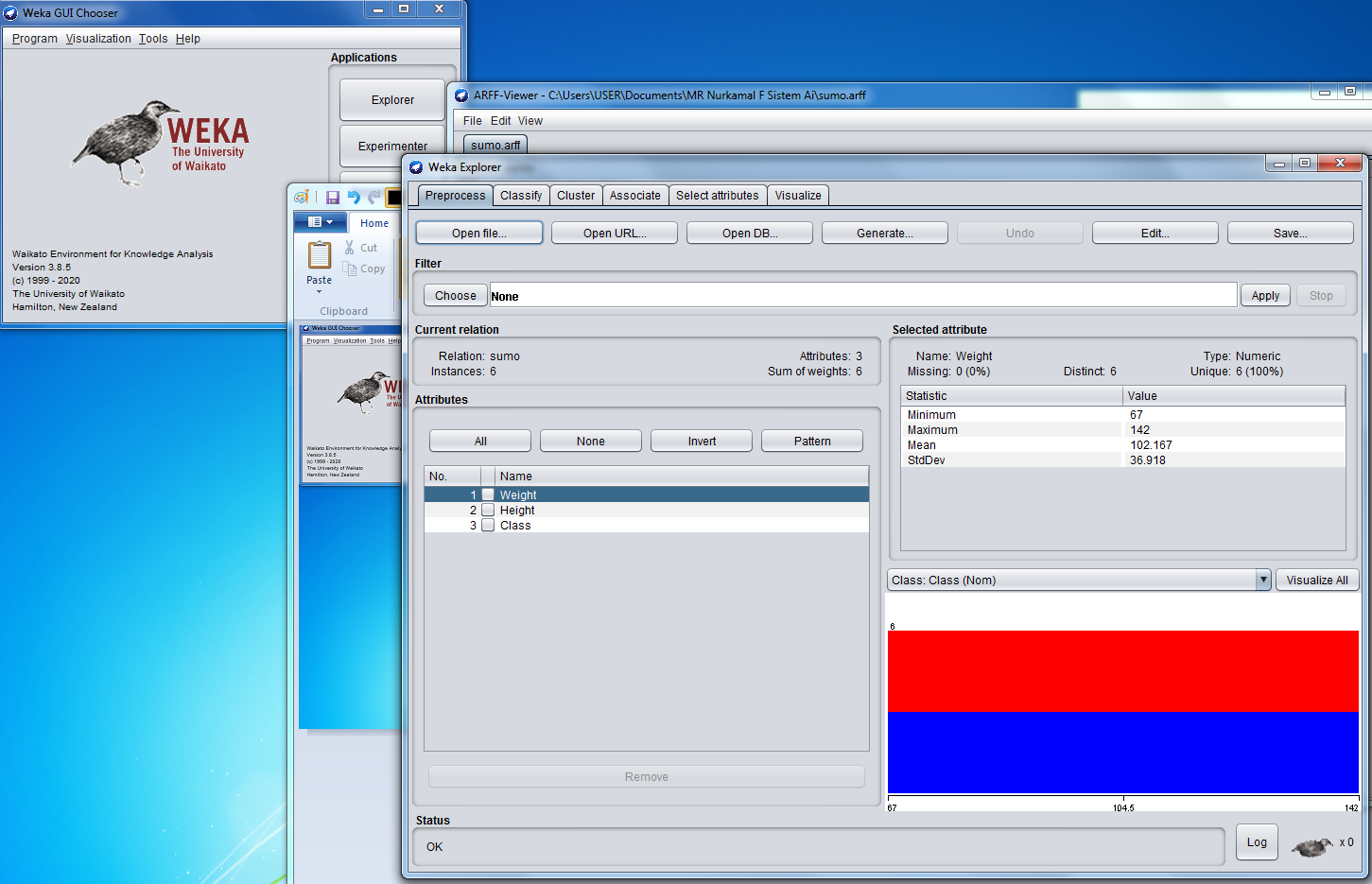Viewport: 1372px width, 884px height.
Task: Expand the Paste options arrow in Paint
Action: point(320,292)
